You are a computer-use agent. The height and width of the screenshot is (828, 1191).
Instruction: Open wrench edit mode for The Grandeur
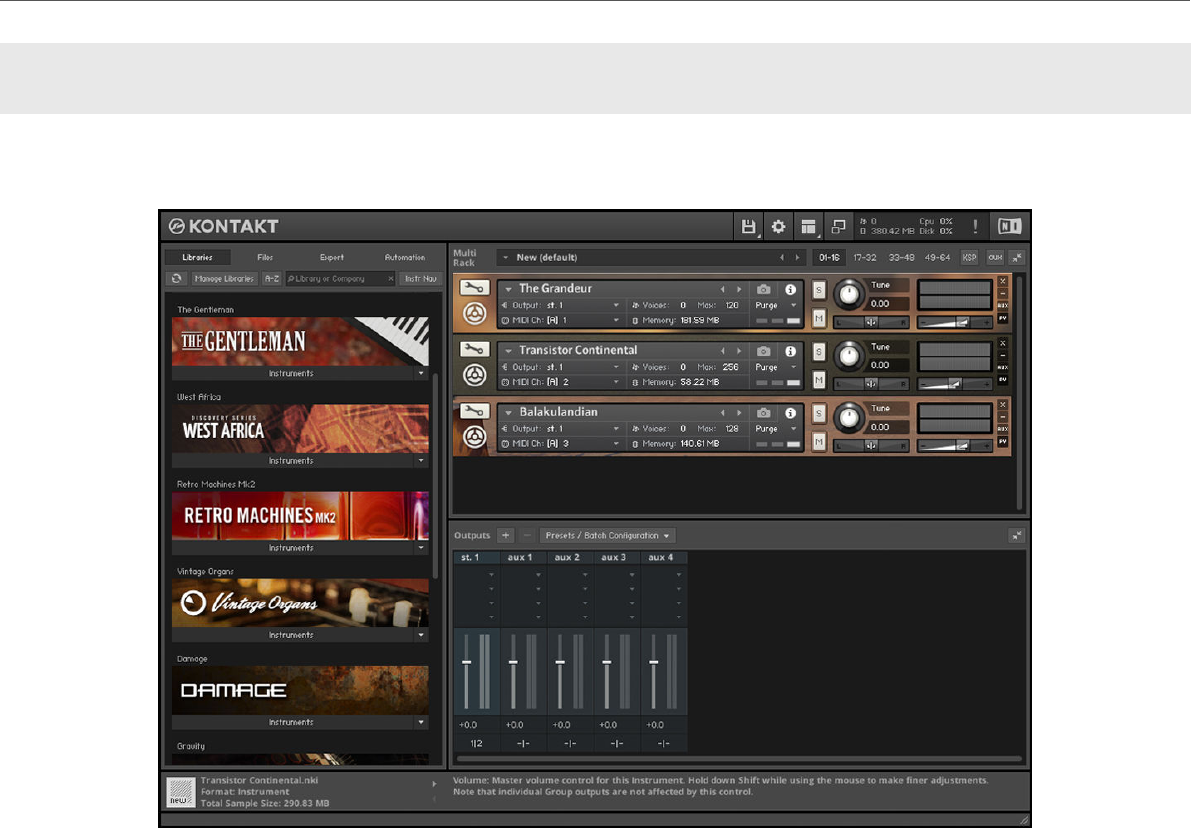tap(474, 288)
